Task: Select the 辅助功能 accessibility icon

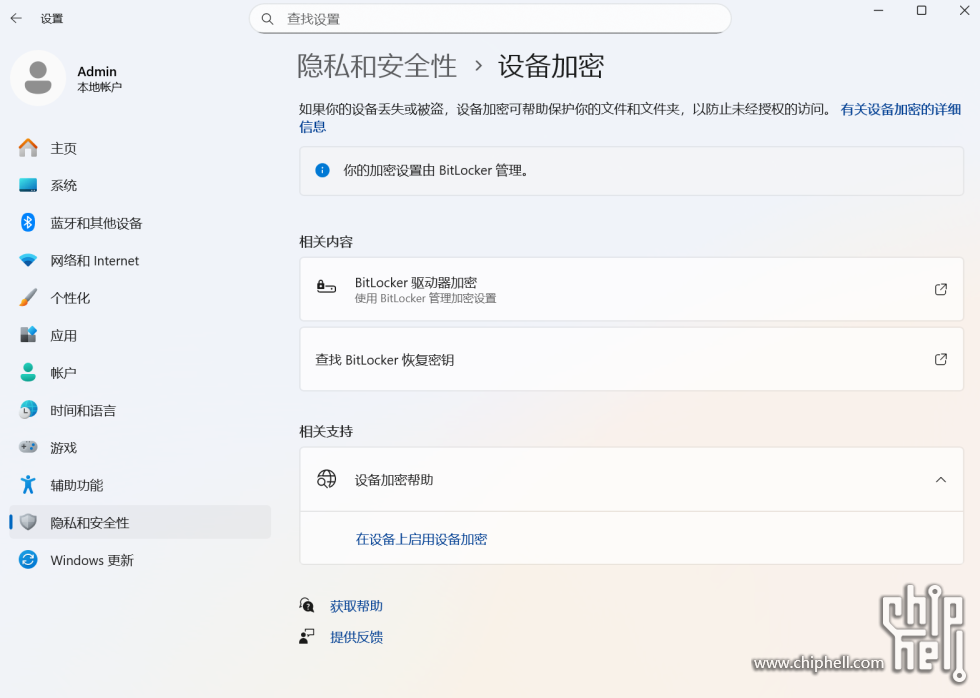Action: pos(28,485)
